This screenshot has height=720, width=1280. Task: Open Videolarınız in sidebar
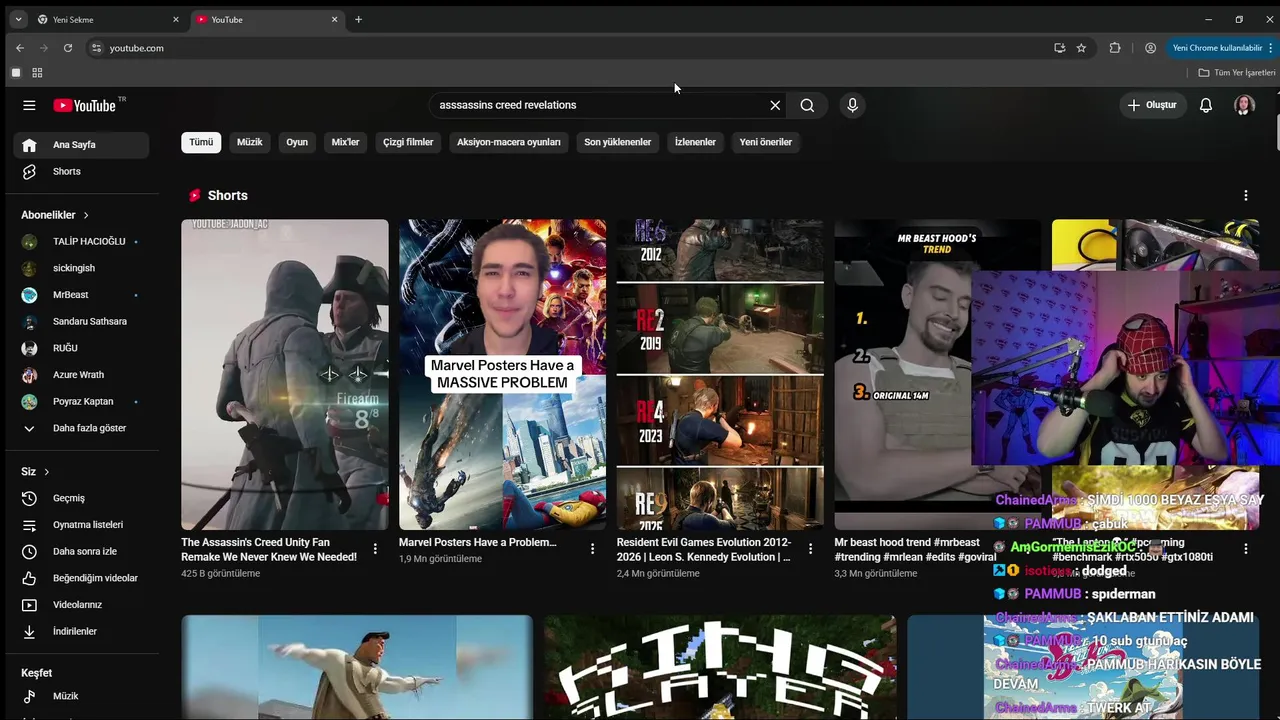[81, 605]
